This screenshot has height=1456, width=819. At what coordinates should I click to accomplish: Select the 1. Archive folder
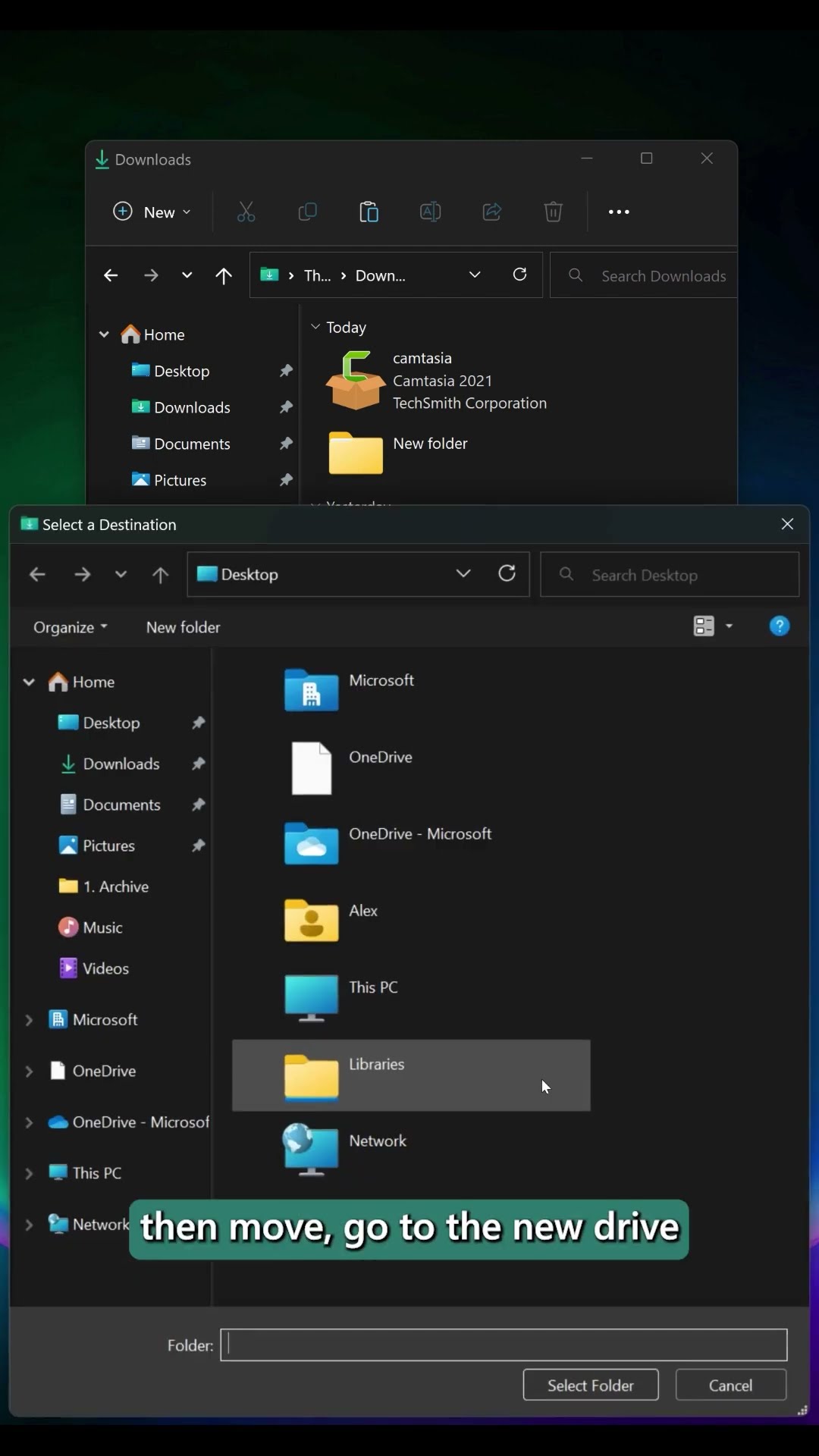(x=103, y=886)
